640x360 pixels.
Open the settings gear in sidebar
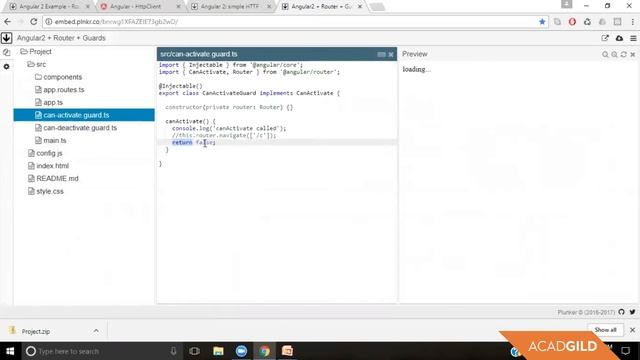coord(7,66)
